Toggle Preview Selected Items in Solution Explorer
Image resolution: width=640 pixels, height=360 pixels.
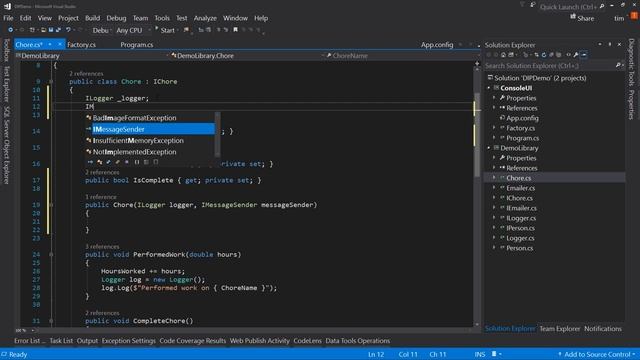584,55
